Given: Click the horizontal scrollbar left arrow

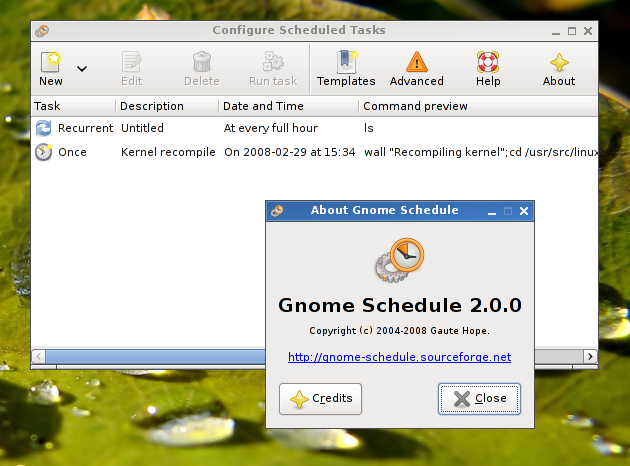Looking at the screenshot, I should [x=39, y=356].
